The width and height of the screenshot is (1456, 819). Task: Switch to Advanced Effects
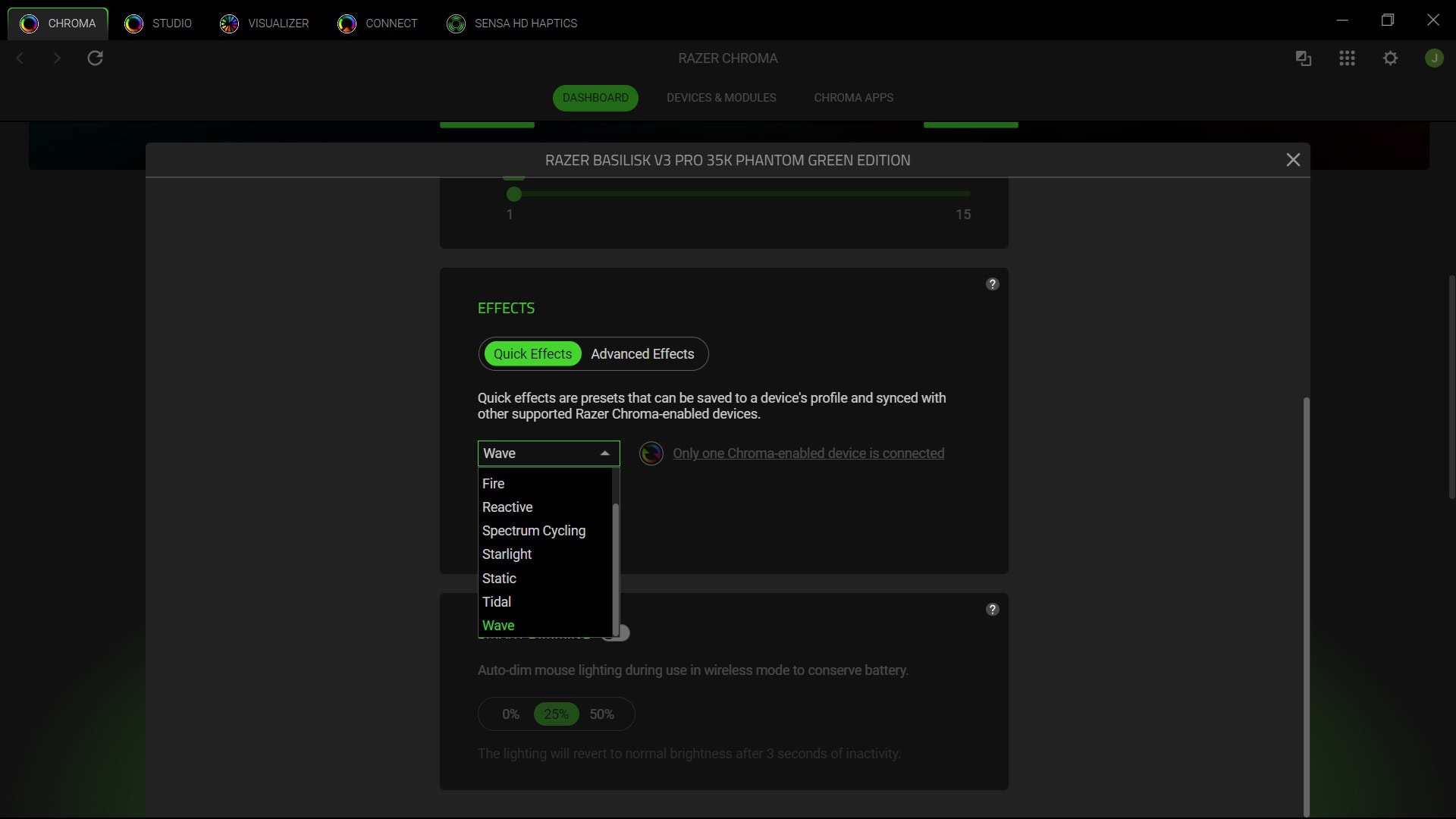642,353
